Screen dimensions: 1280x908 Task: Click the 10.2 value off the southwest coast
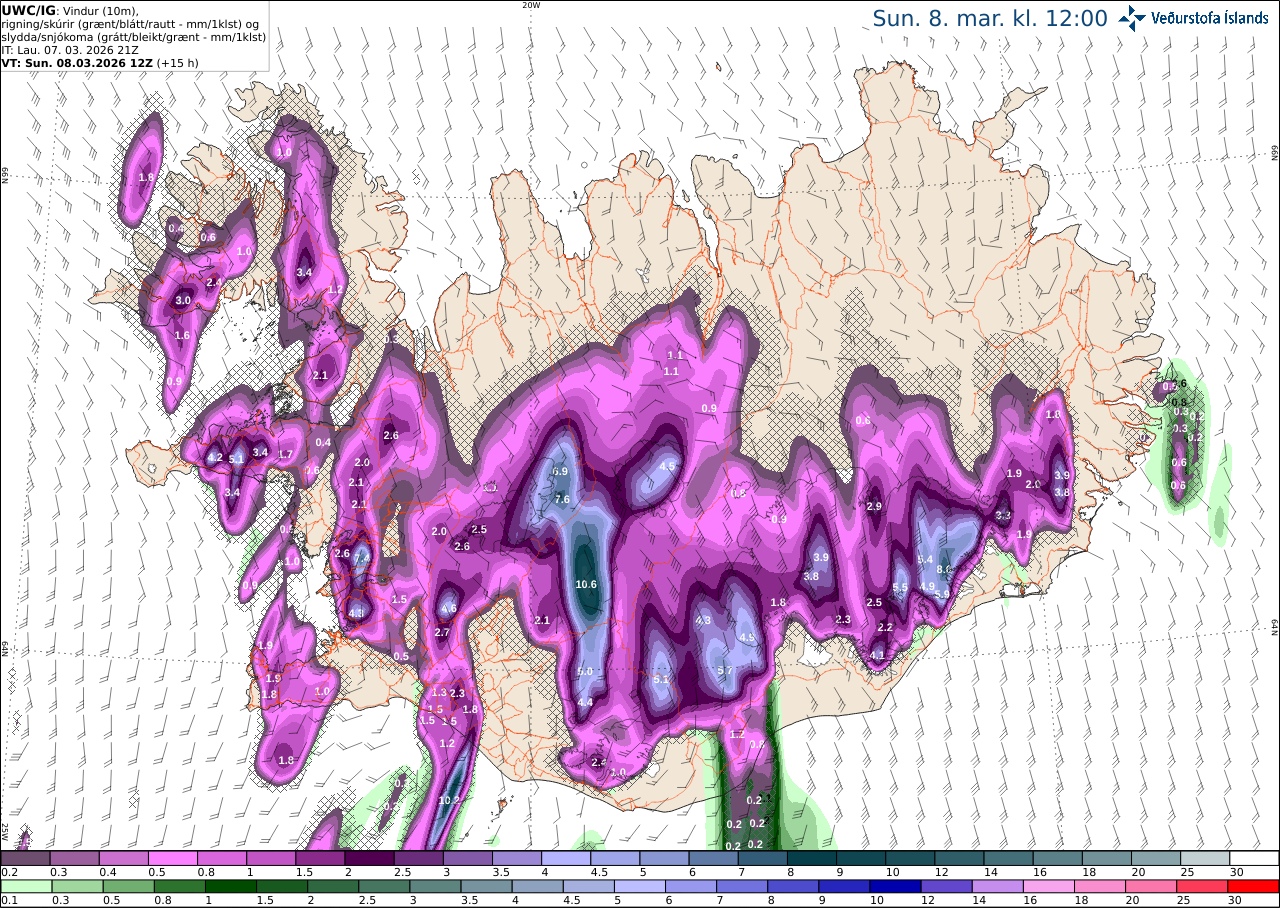[449, 800]
